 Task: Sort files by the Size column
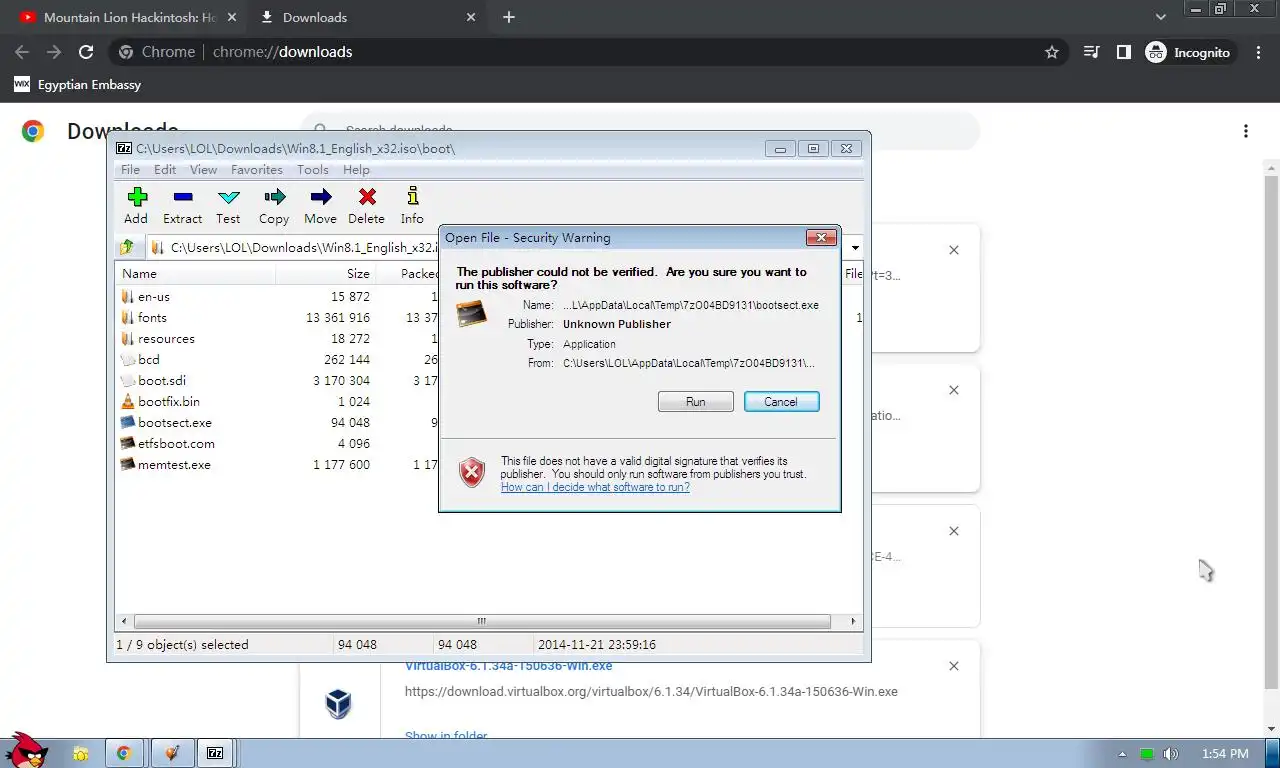click(x=326, y=273)
